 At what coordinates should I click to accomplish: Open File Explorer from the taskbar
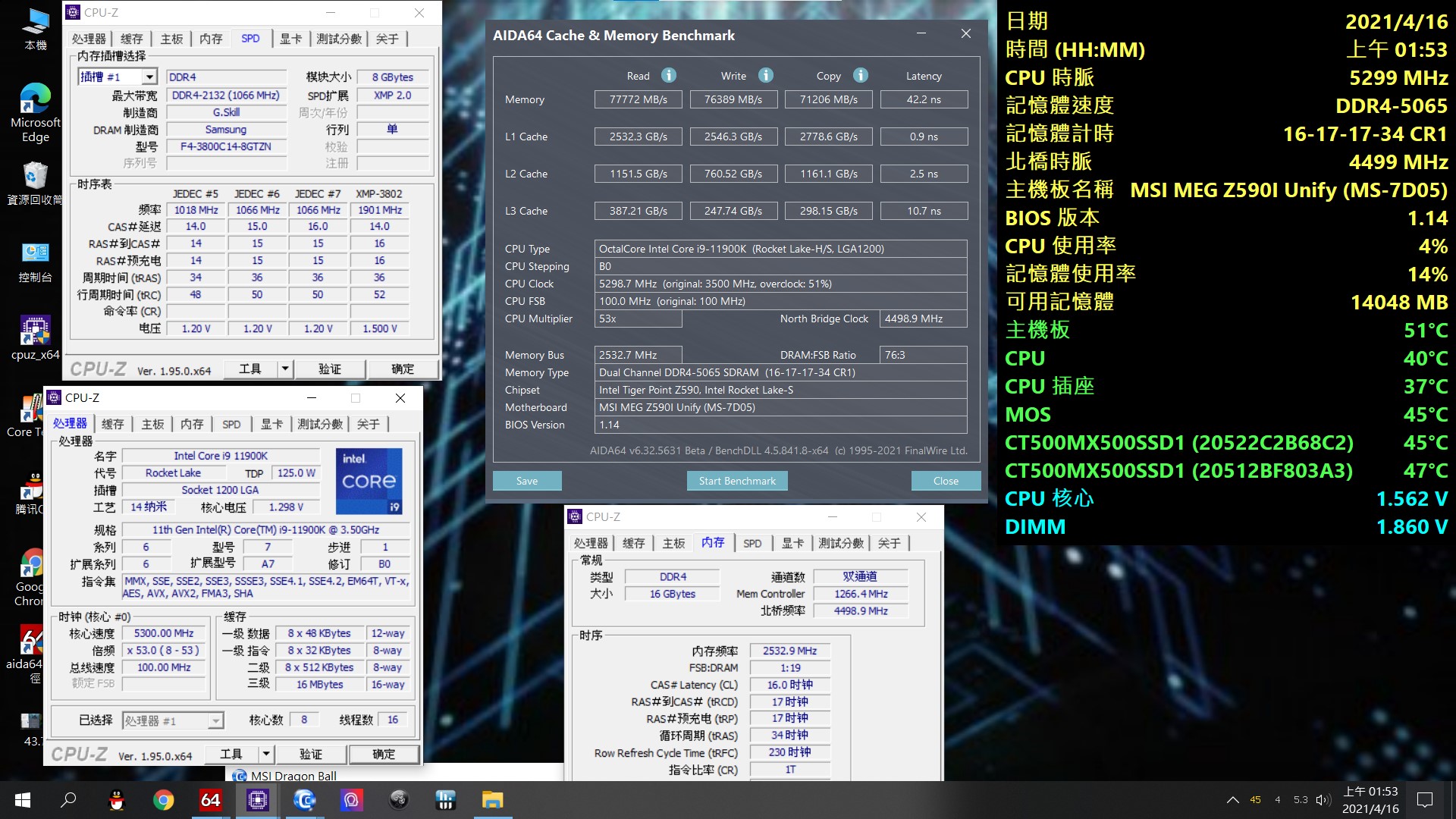(x=492, y=800)
